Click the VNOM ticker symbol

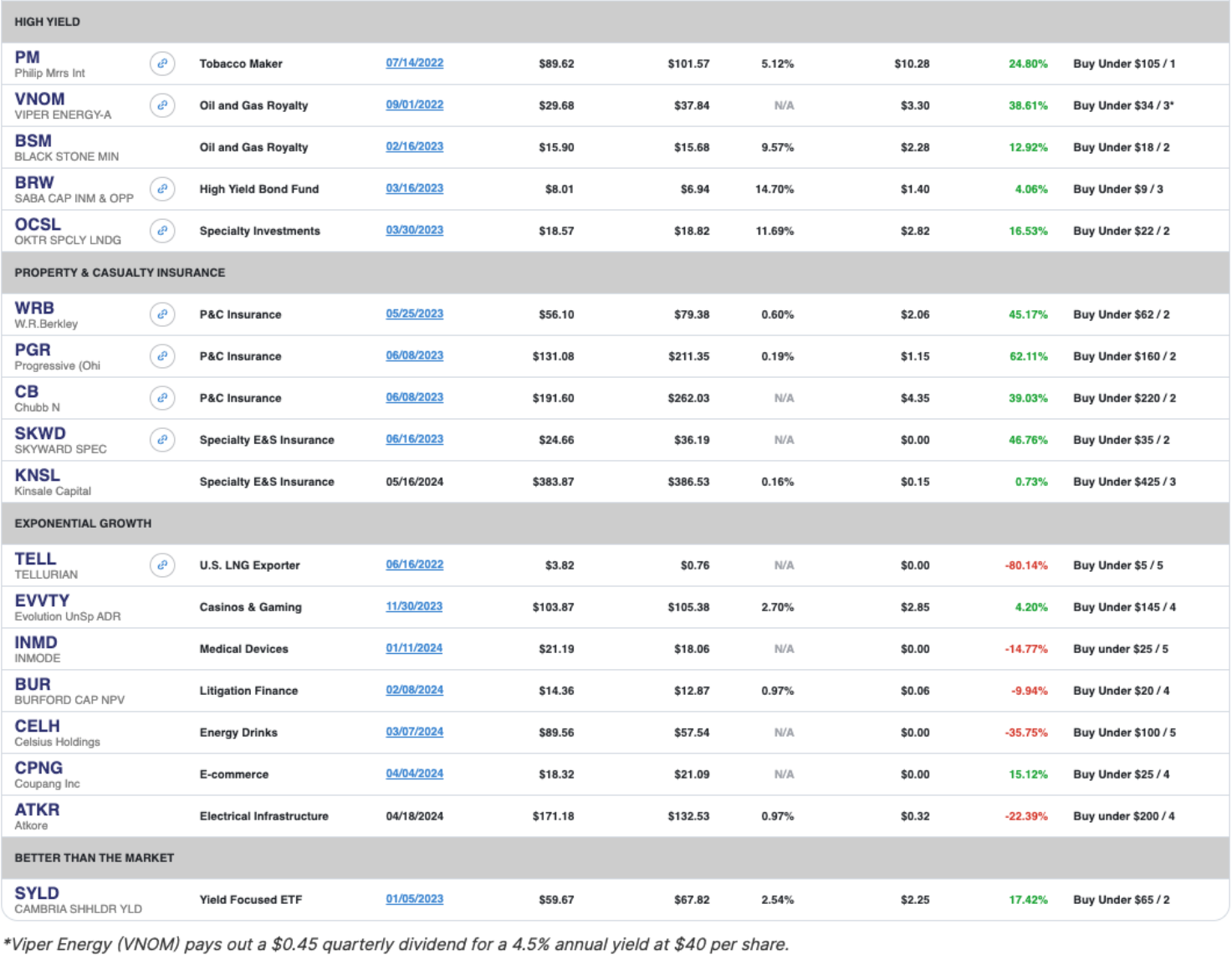pos(39,99)
